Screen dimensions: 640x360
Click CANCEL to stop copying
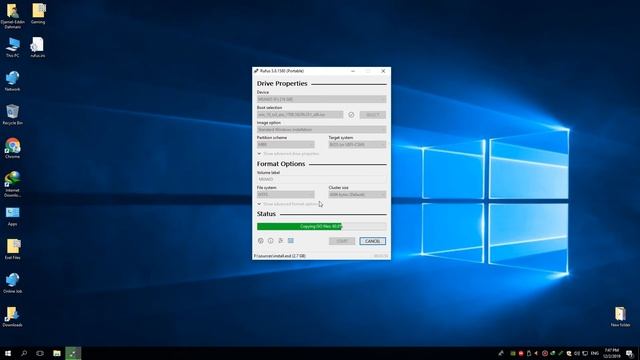373,241
